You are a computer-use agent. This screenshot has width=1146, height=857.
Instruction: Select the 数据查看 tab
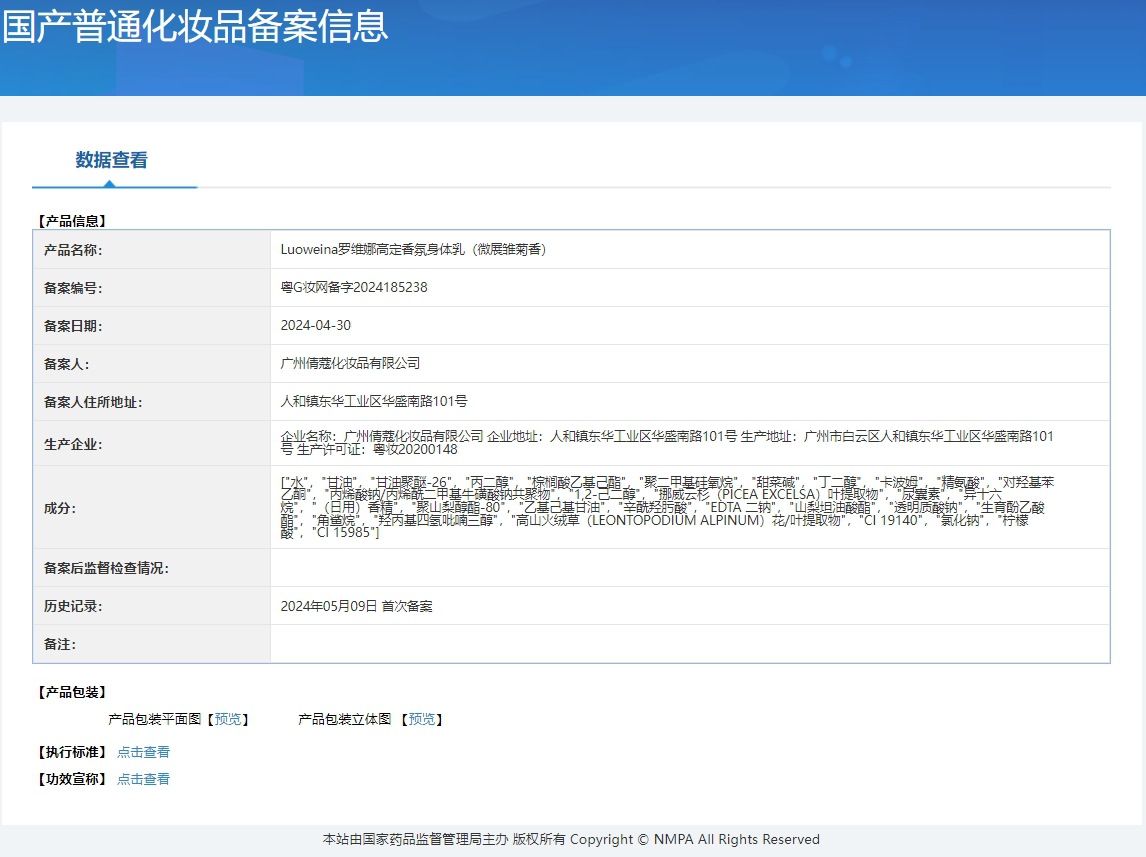(111, 160)
